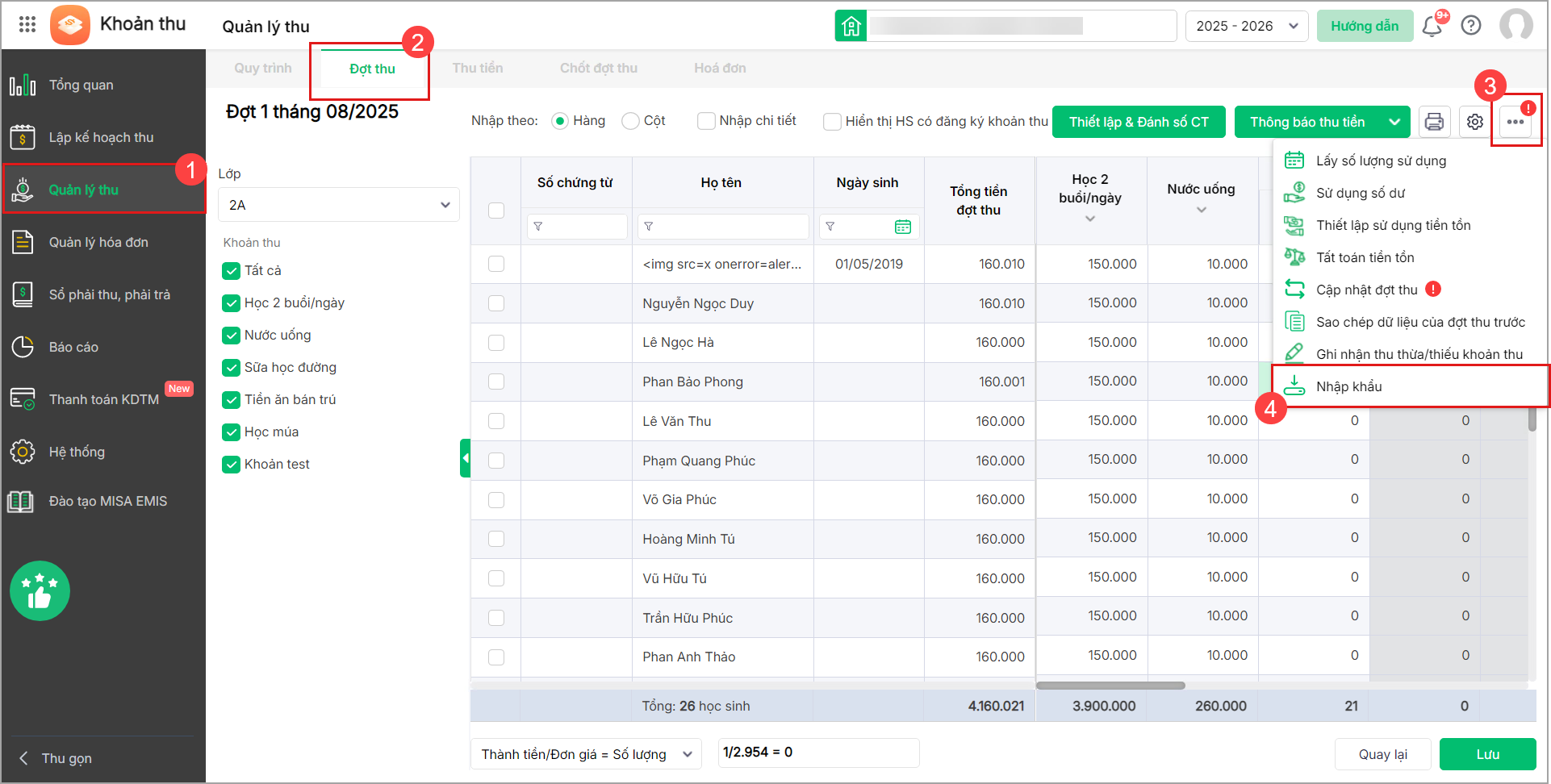1551x784 pixels.
Task: Click the green thumbs-up rating icon
Action: click(x=40, y=591)
